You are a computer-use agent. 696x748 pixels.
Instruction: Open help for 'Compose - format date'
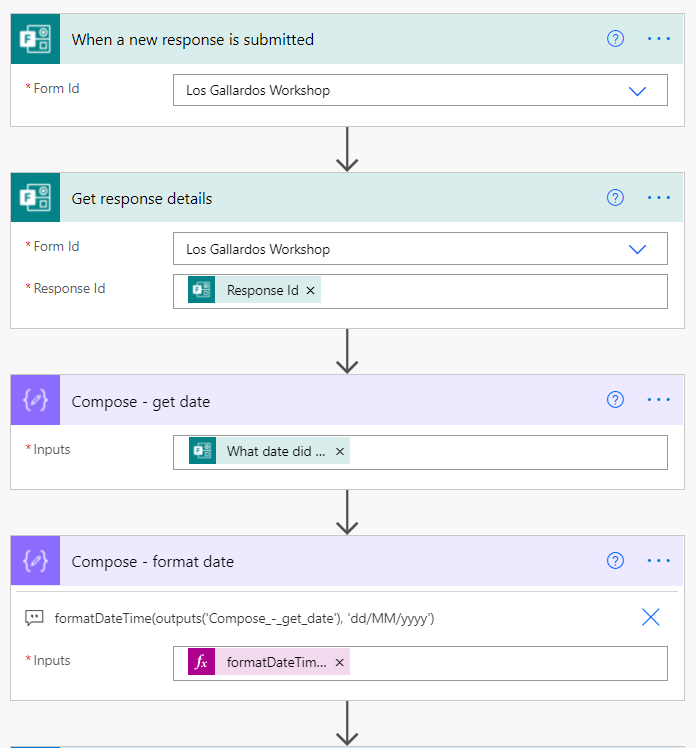pos(616,561)
